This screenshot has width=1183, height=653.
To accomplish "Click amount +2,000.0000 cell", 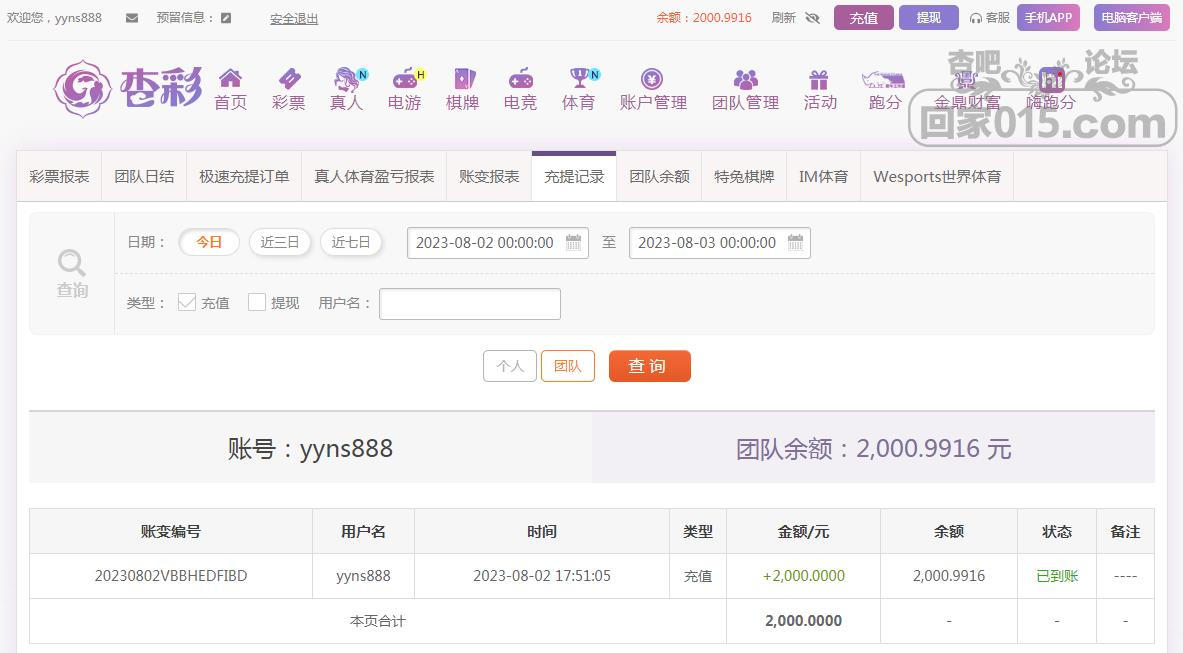I will 804,576.
